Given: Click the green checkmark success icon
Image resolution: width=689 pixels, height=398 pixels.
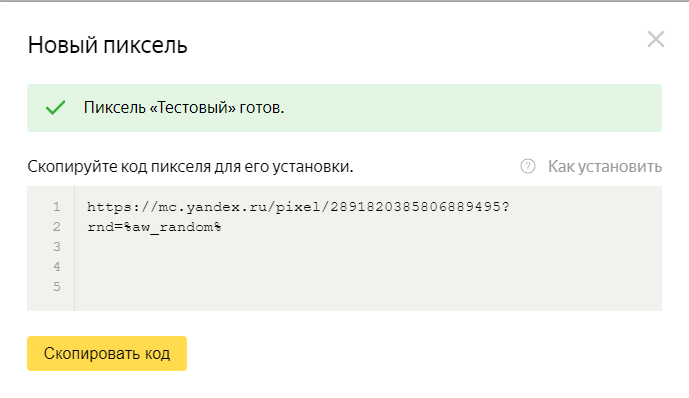Looking at the screenshot, I should pos(55,108).
